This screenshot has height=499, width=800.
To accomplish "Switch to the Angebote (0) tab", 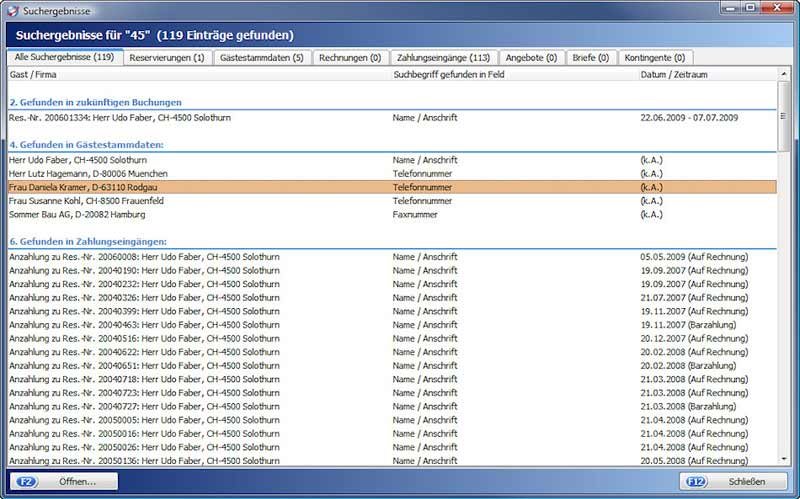I will tap(531, 58).
